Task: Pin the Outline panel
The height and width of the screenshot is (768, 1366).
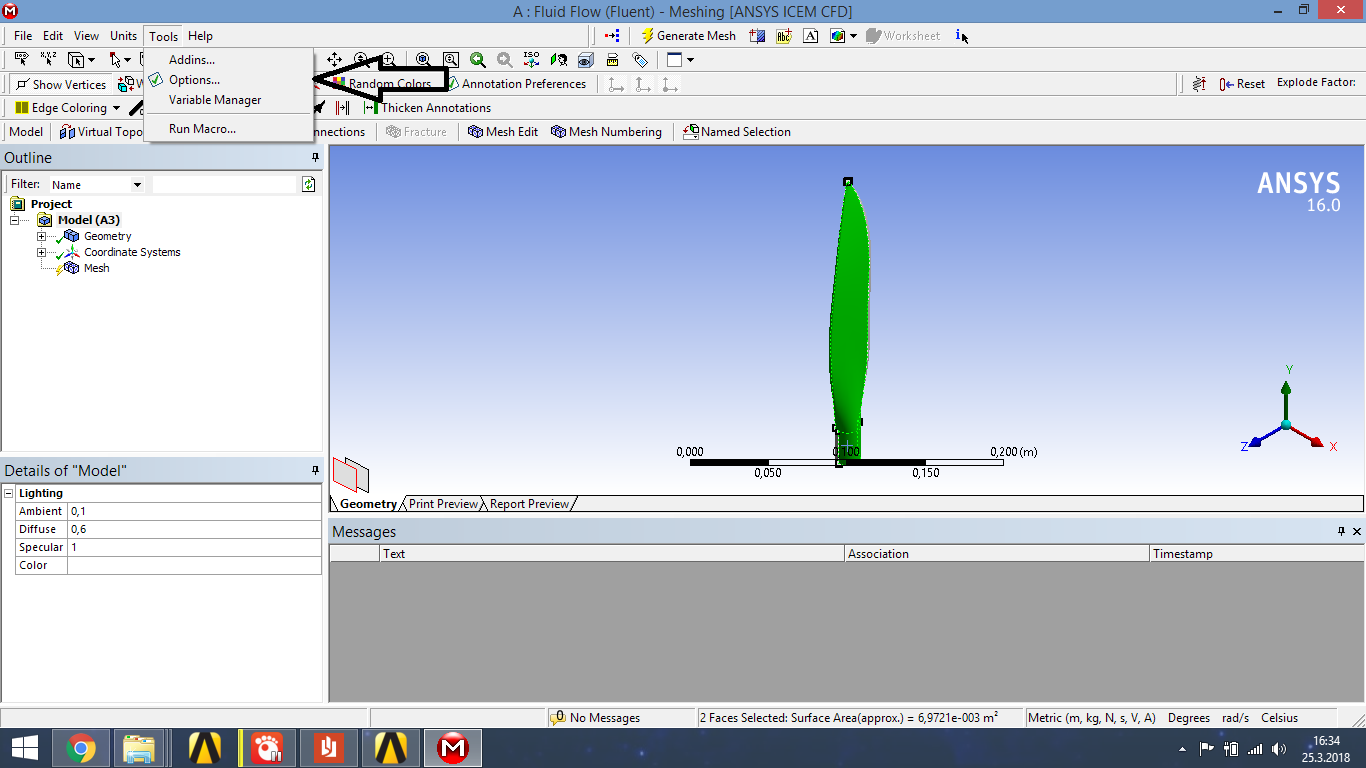Action: click(315, 158)
